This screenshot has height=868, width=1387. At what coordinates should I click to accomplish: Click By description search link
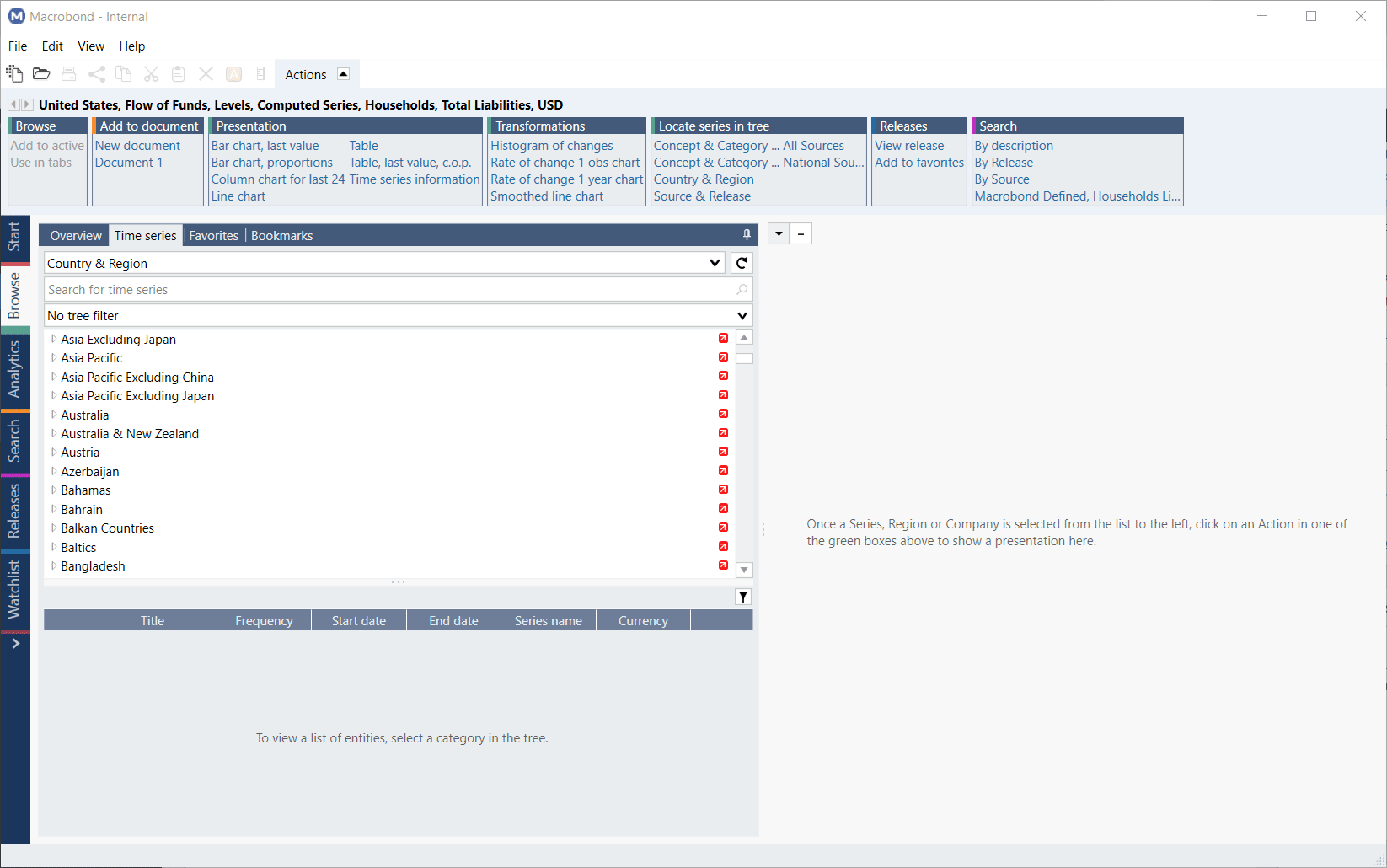click(x=1014, y=146)
